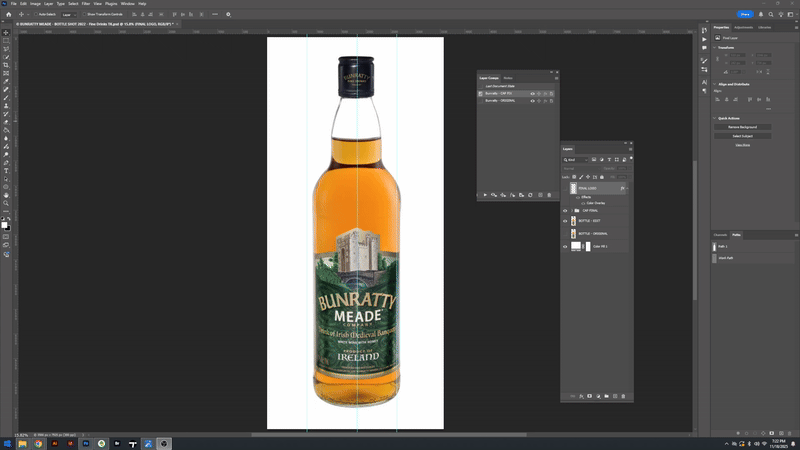Open the layer filter Kind dropdown
Screen dimensions: 800x450
pyautogui.click(x=576, y=160)
